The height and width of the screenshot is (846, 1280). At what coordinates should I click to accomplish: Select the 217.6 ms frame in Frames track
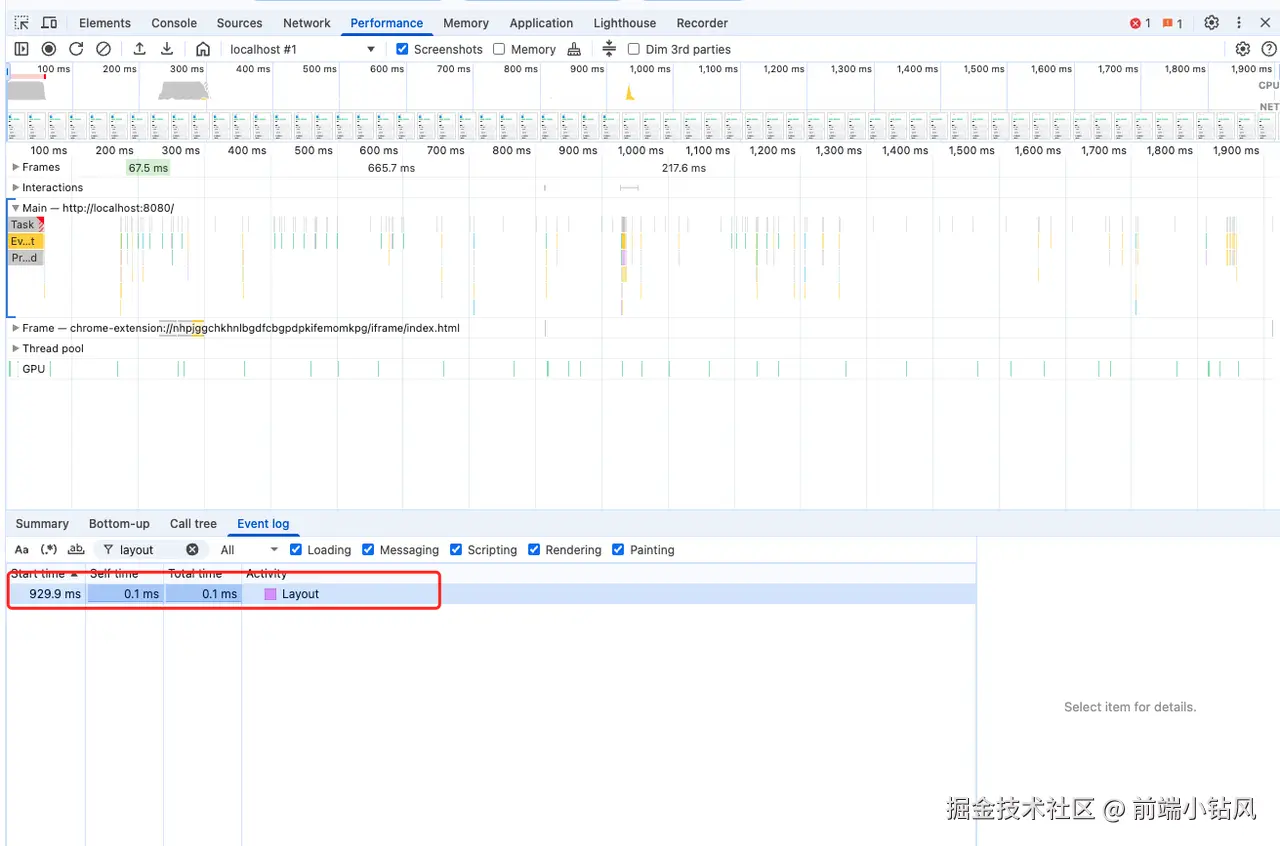coord(683,168)
